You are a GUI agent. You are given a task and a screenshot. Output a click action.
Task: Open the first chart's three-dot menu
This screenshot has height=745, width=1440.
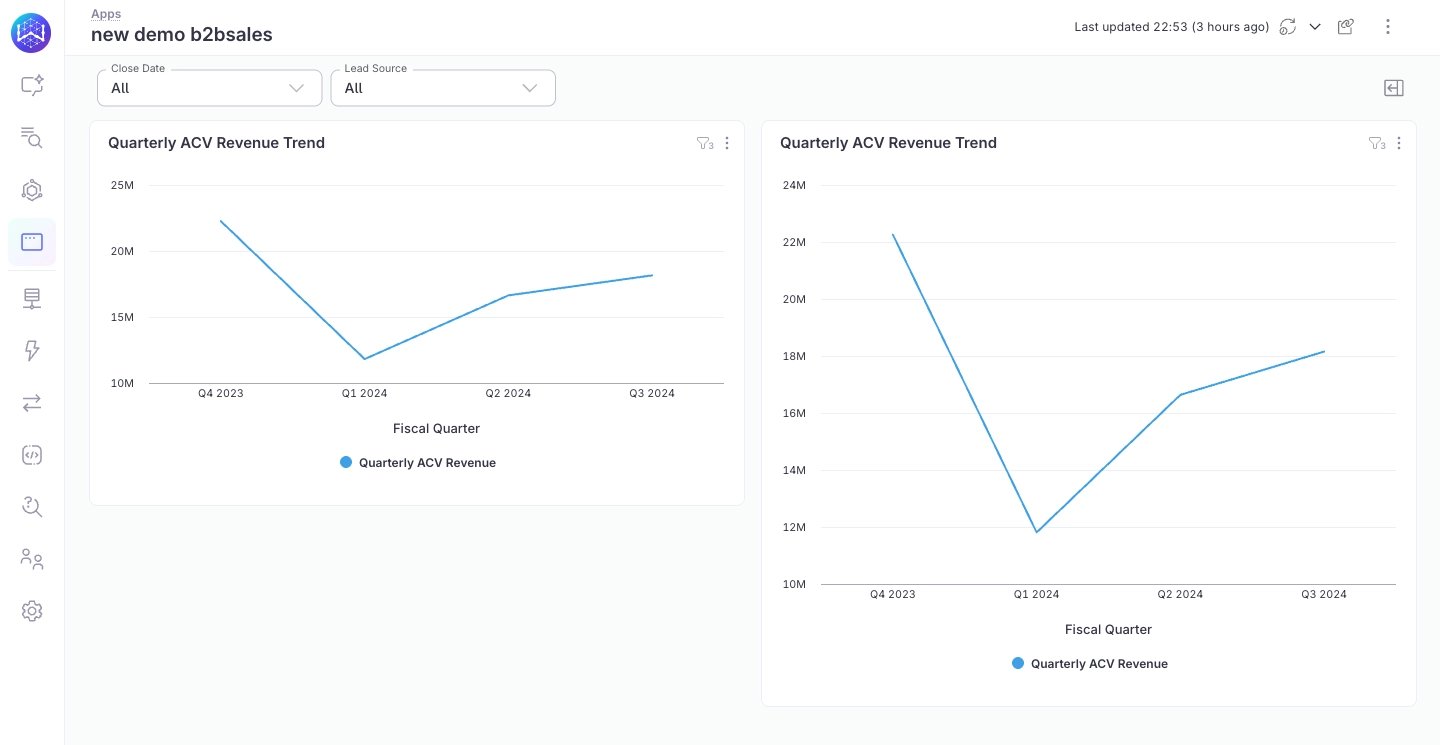(x=727, y=144)
